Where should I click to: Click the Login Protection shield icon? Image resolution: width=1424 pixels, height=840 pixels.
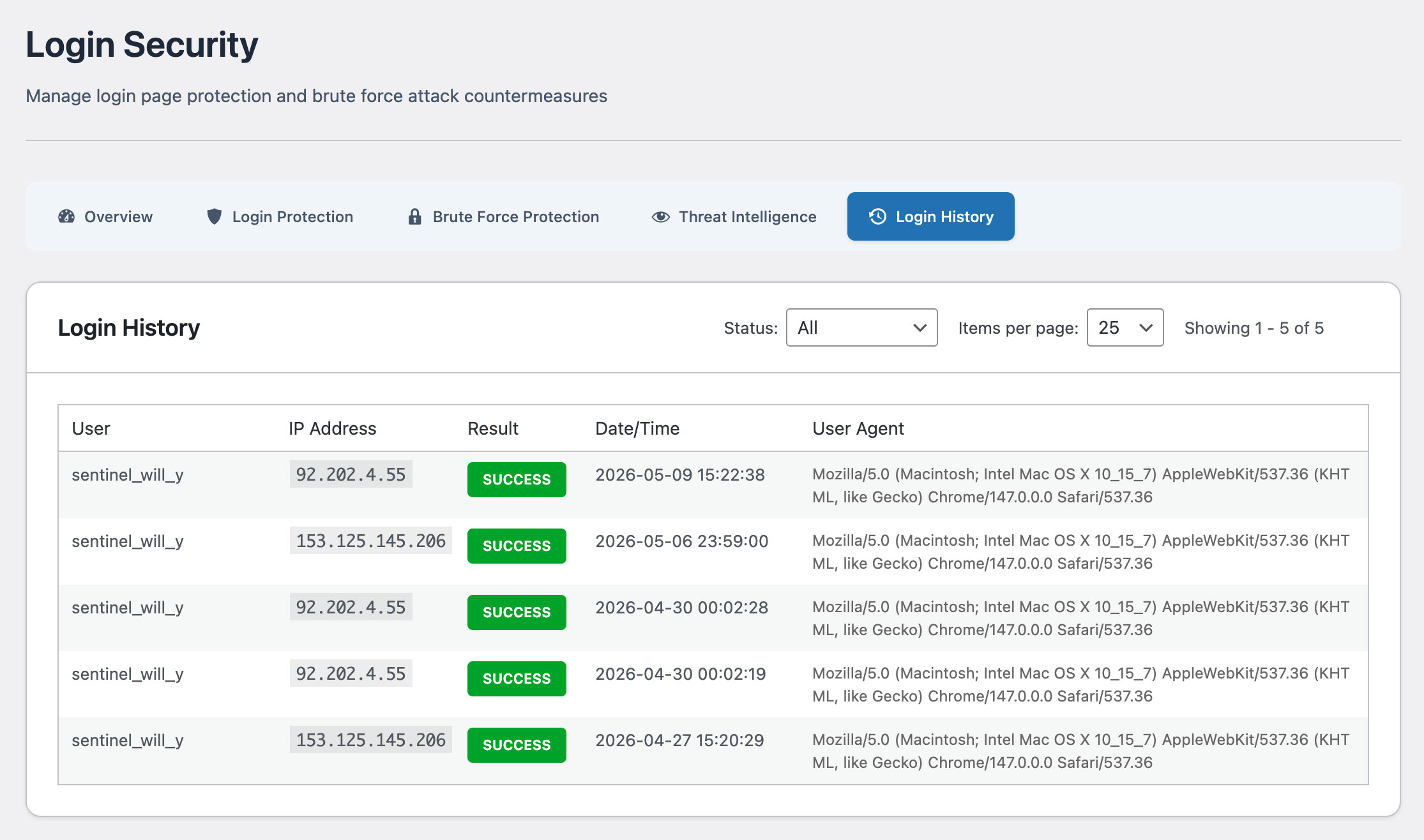click(215, 216)
